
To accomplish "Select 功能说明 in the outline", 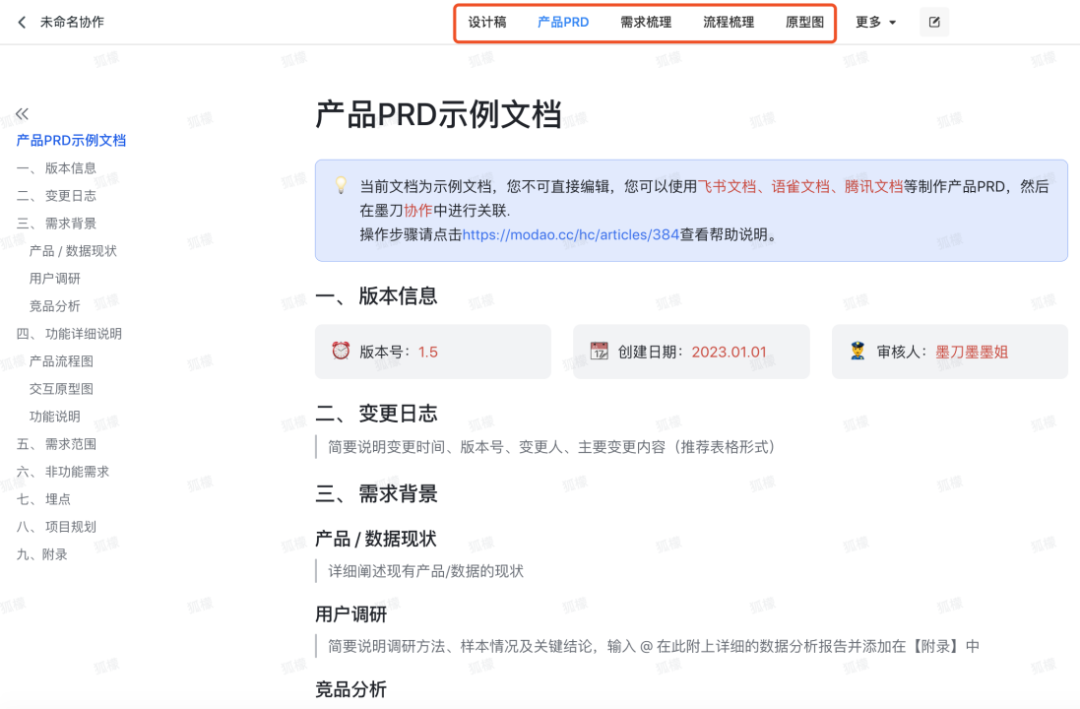I will (x=54, y=416).
